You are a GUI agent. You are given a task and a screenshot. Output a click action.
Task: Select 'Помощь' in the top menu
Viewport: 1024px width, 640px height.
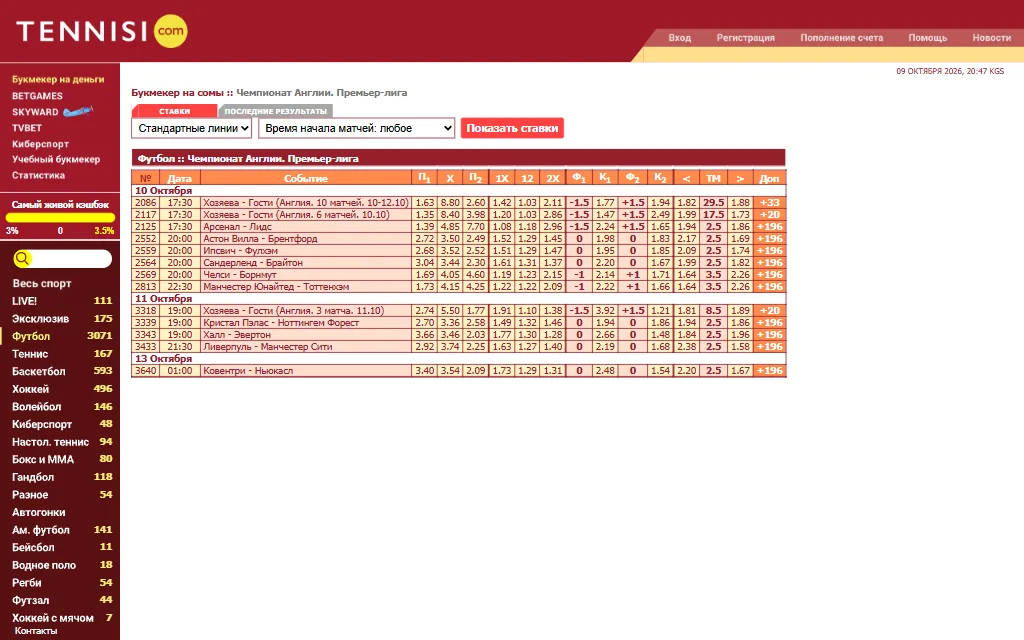click(x=927, y=38)
